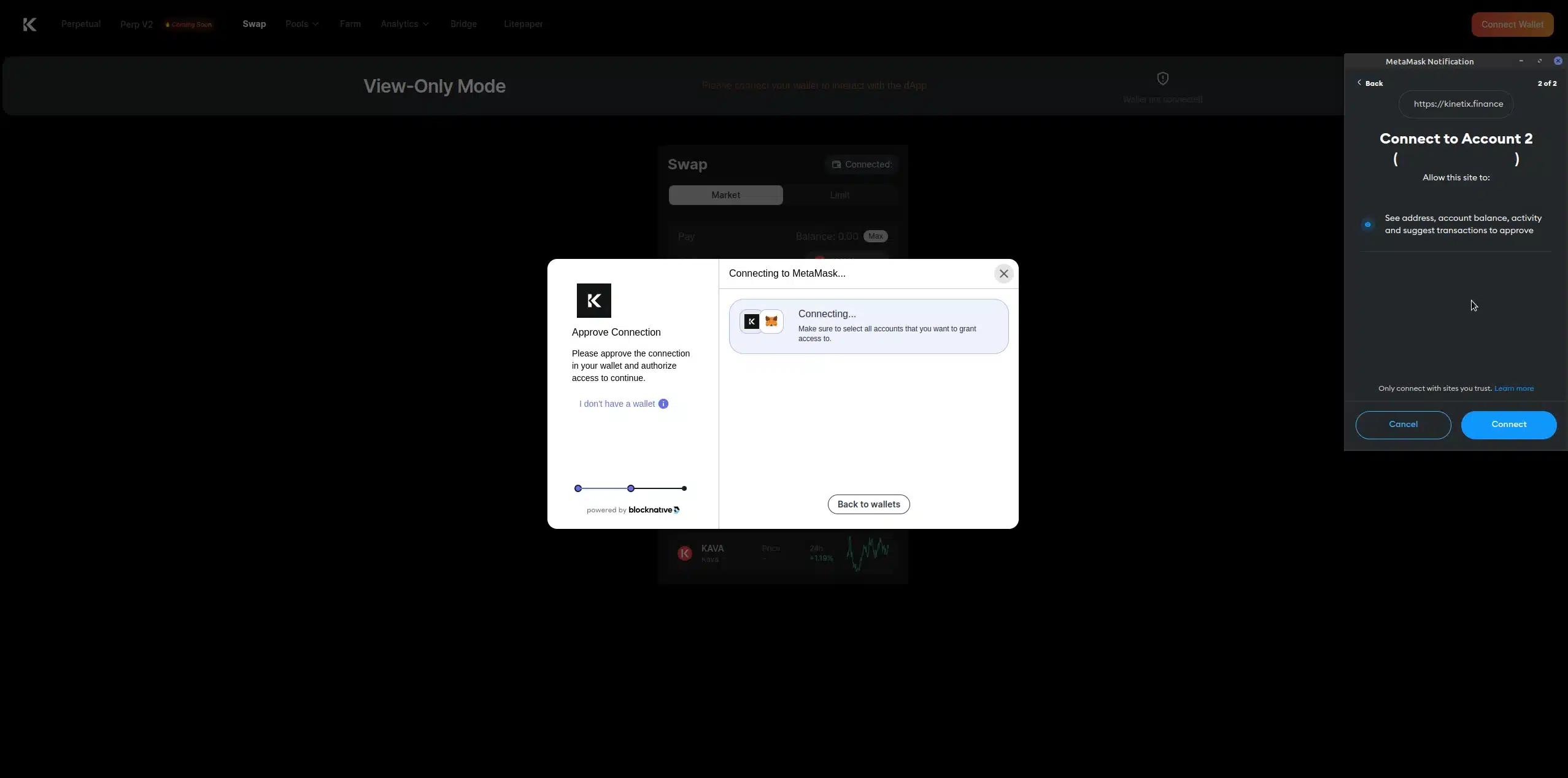
Task: Click the Max balance pill
Action: coord(875,236)
